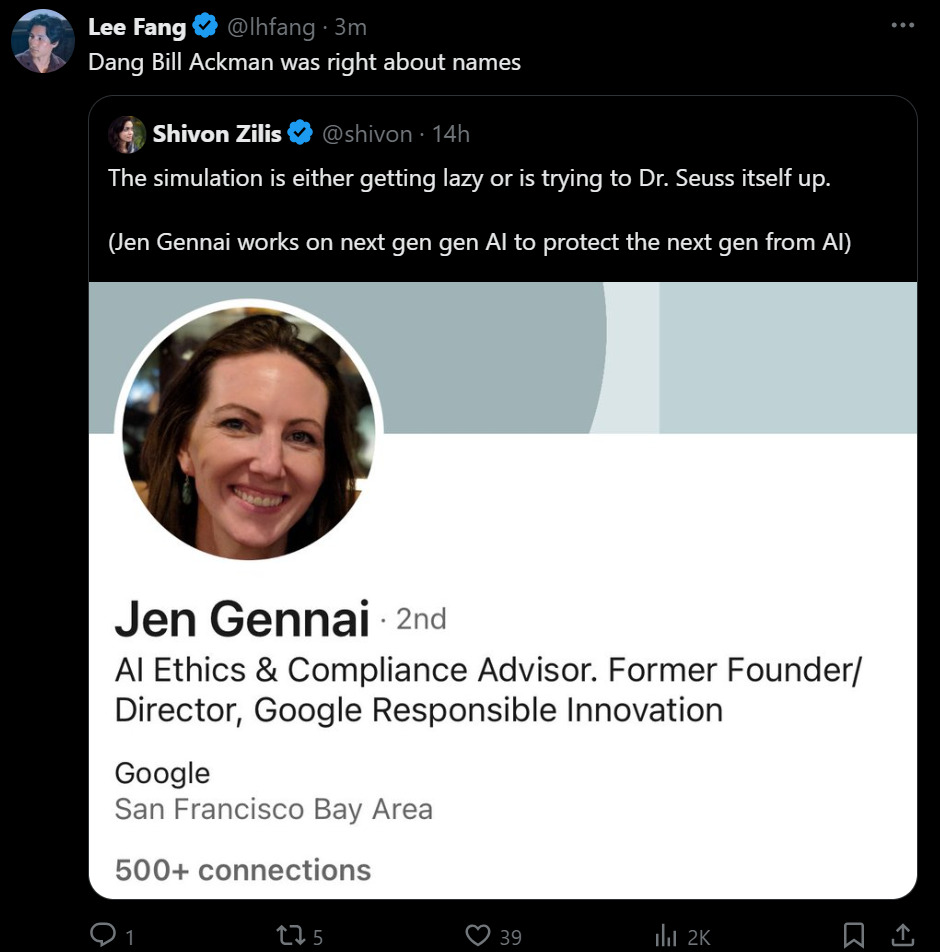The width and height of the screenshot is (940, 952).
Task: Bookmark this tweet
Action: 854,935
